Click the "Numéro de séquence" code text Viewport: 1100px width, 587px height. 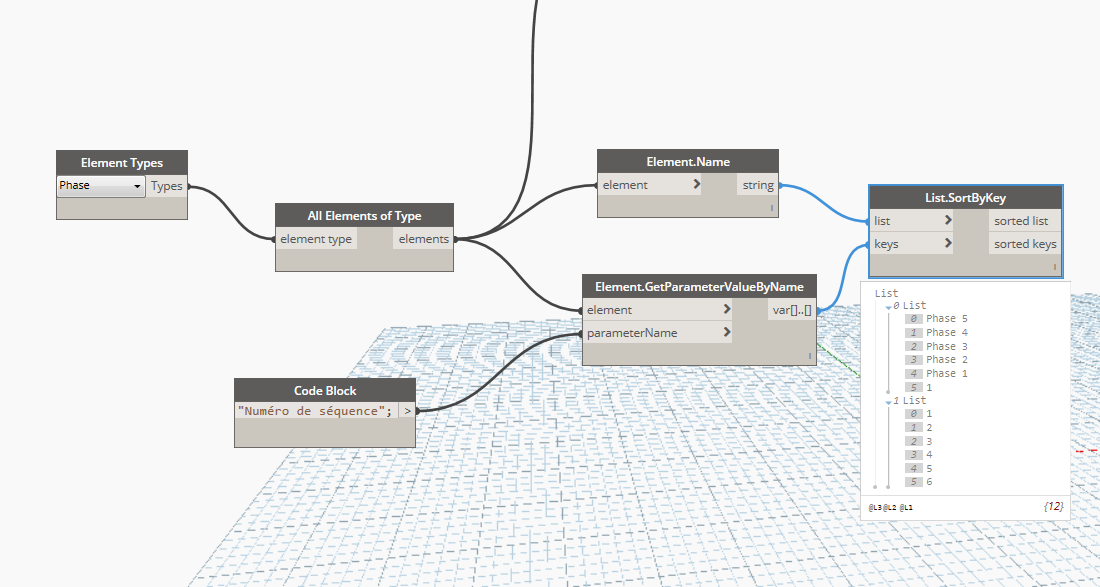tap(315, 410)
